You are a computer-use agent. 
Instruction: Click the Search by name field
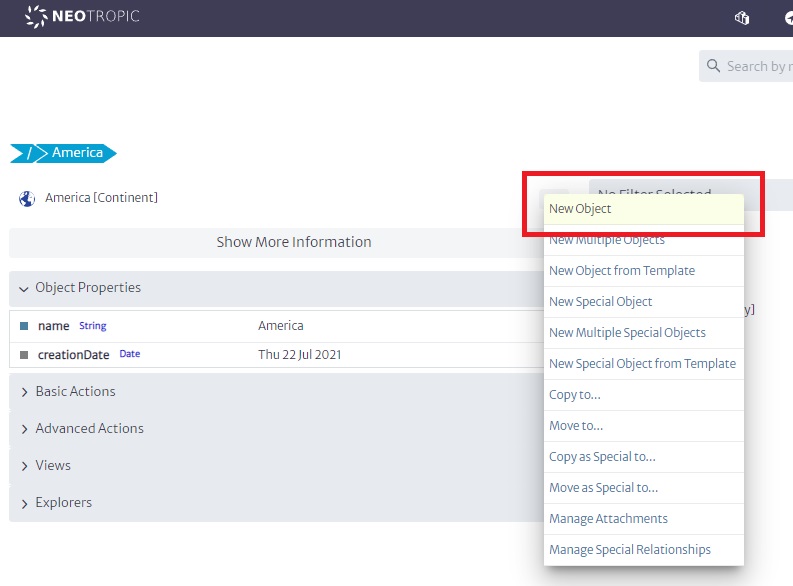[756, 66]
